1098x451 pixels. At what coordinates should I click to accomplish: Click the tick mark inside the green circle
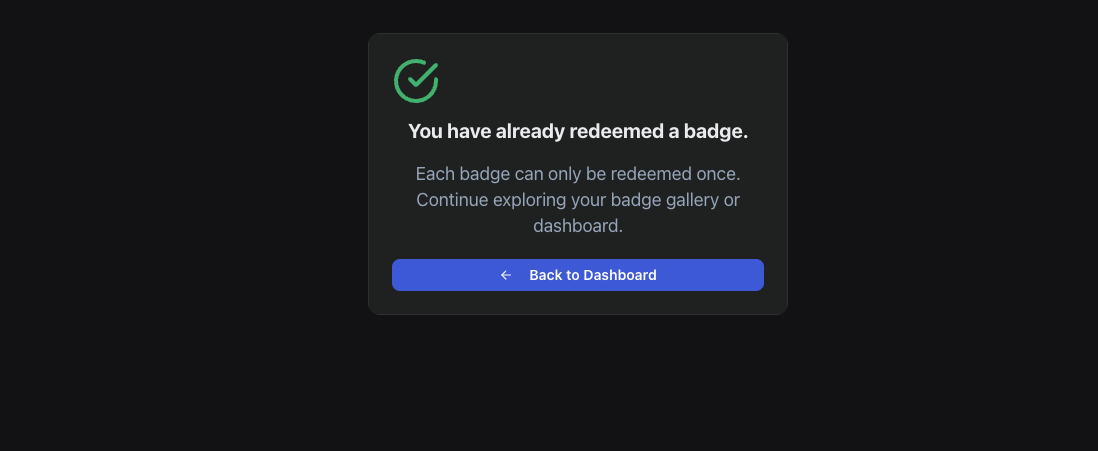pos(420,76)
